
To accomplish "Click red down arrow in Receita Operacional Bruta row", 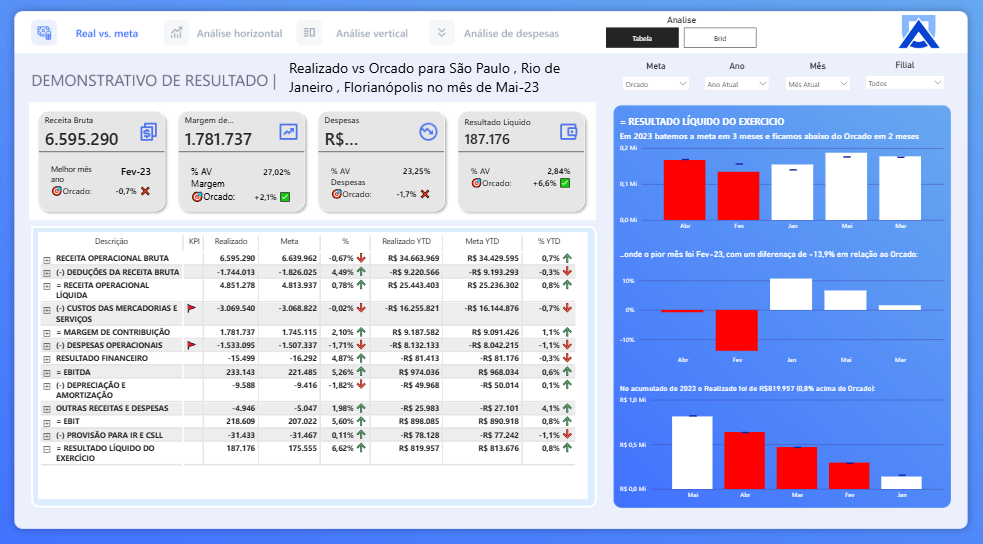I will click(361, 258).
